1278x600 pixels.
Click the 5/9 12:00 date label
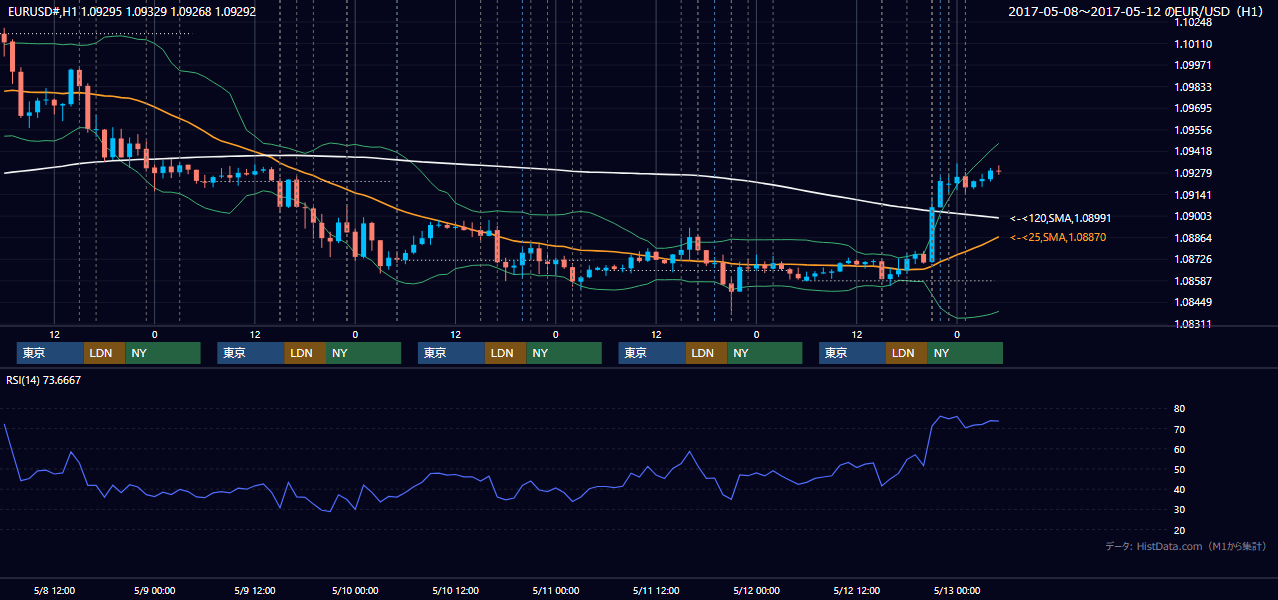254,590
